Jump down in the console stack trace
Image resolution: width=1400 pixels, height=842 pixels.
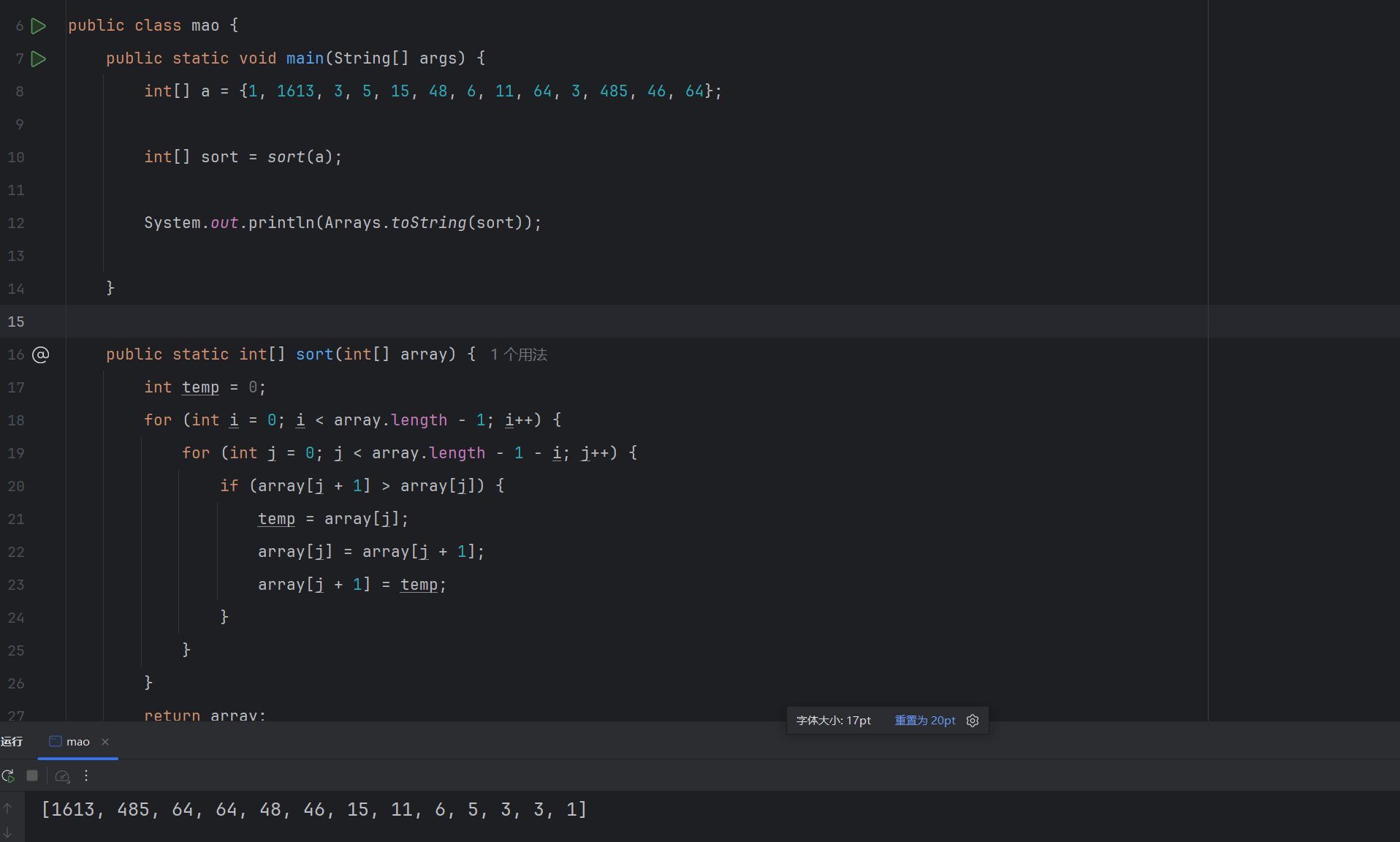(7, 832)
